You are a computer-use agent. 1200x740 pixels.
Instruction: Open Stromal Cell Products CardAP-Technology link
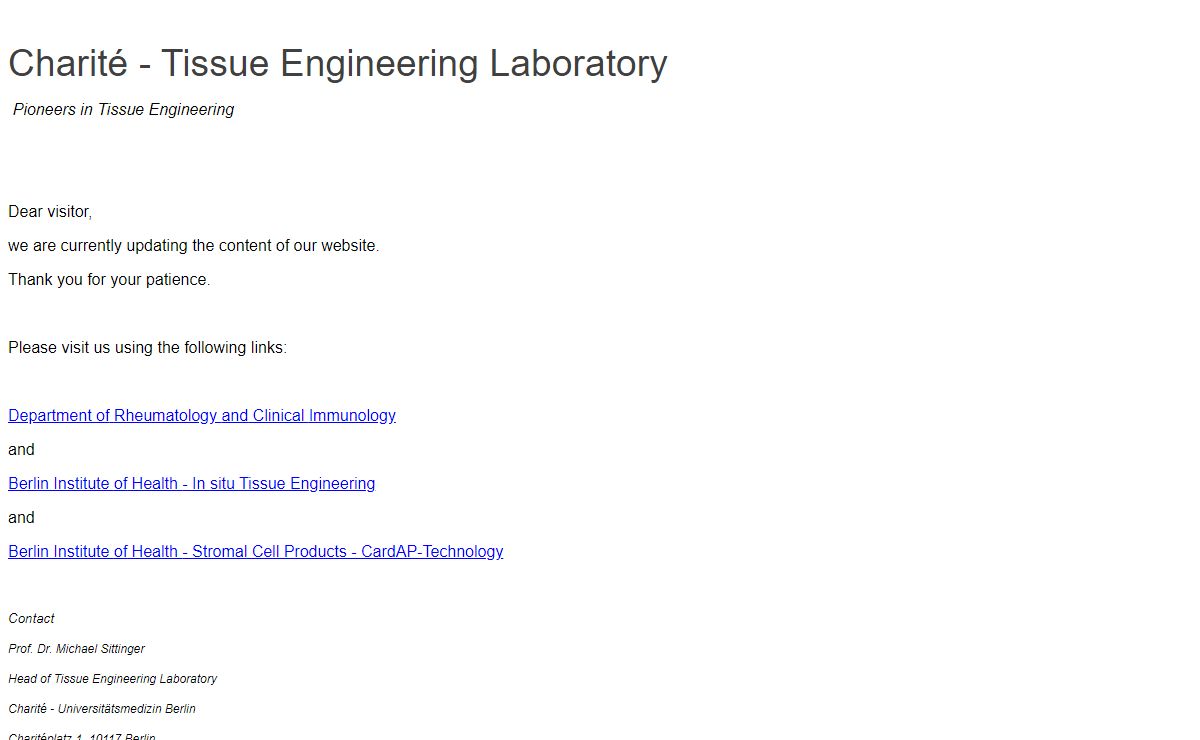pos(256,551)
